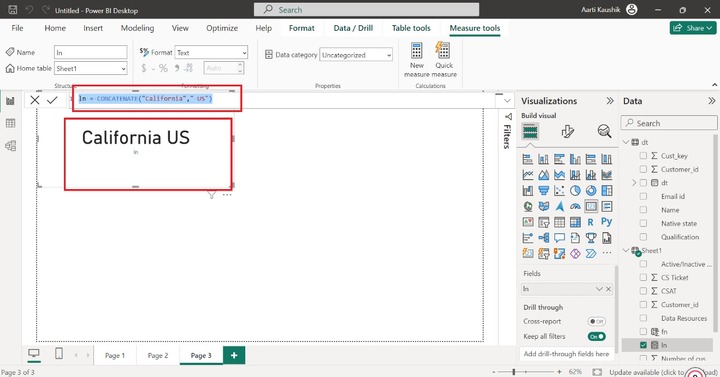Switch to Page 1 tab
The width and height of the screenshot is (720, 377).
pyautogui.click(x=115, y=355)
